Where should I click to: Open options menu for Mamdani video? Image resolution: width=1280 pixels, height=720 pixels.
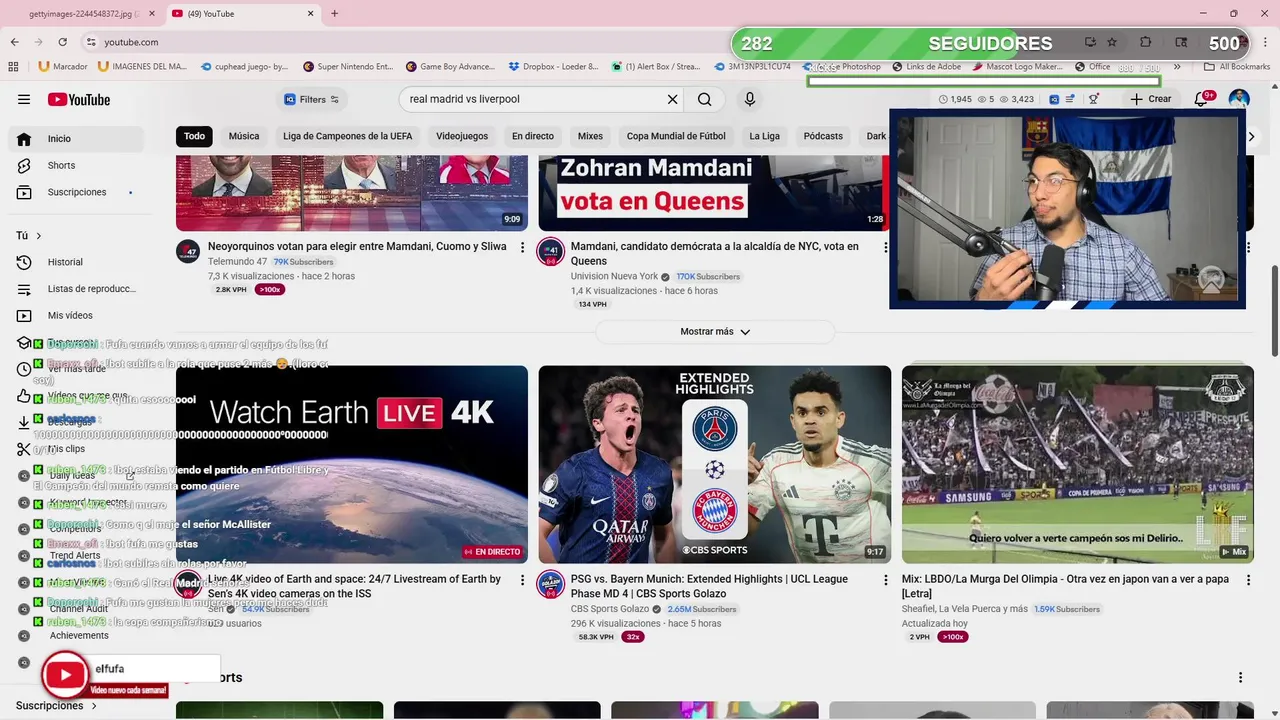click(x=885, y=247)
